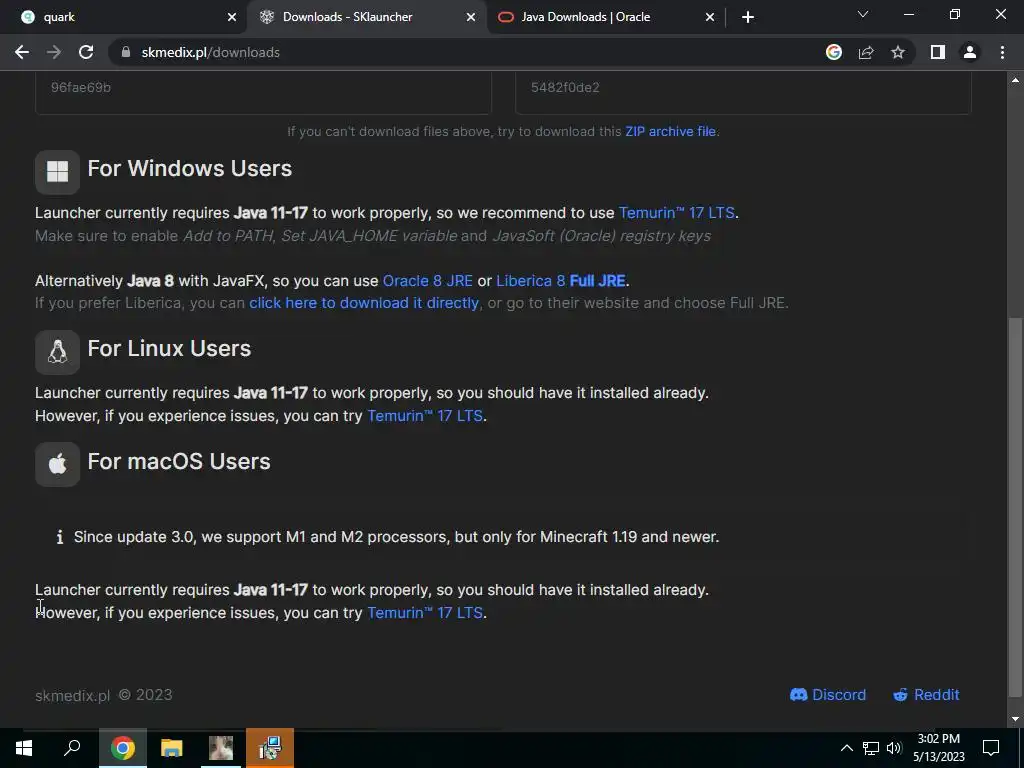
Task: Click the For Linux Users heading
Action: [169, 349]
